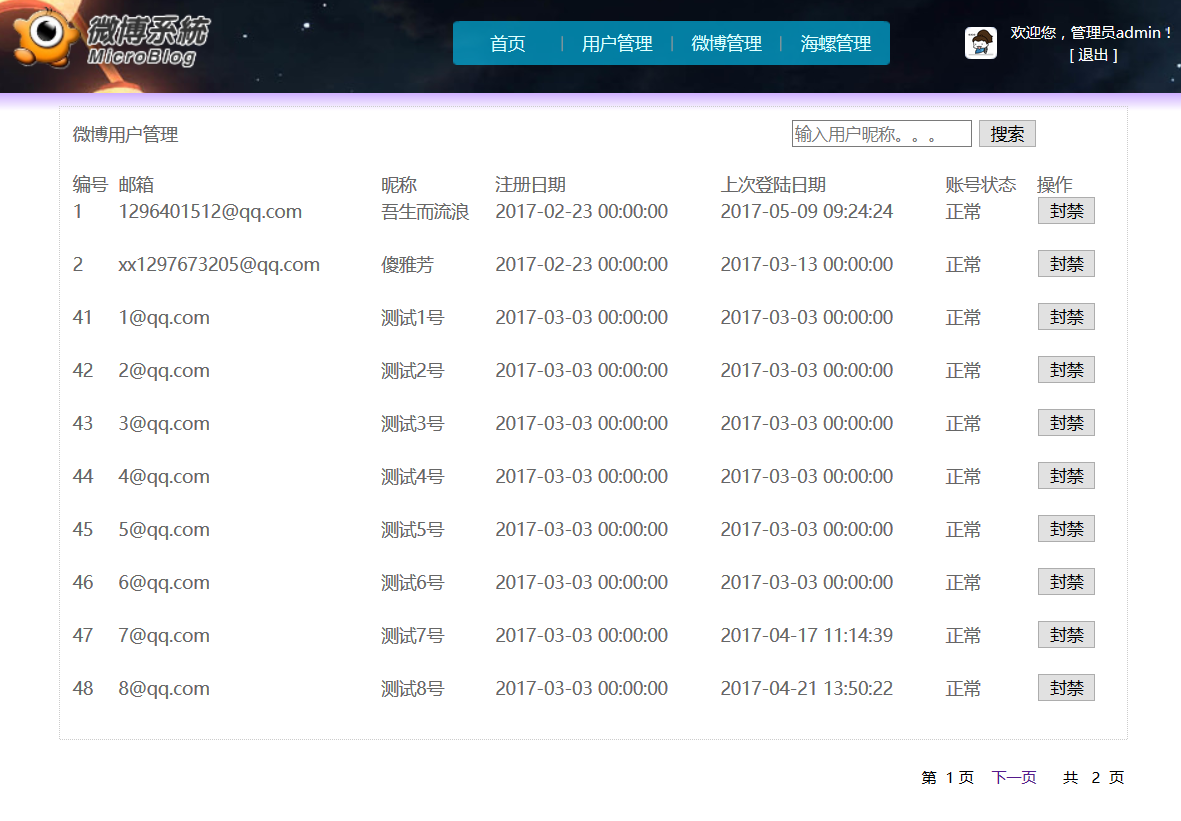Image resolution: width=1181 pixels, height=821 pixels.
Task: Open the 首页 menu item
Action: (508, 44)
